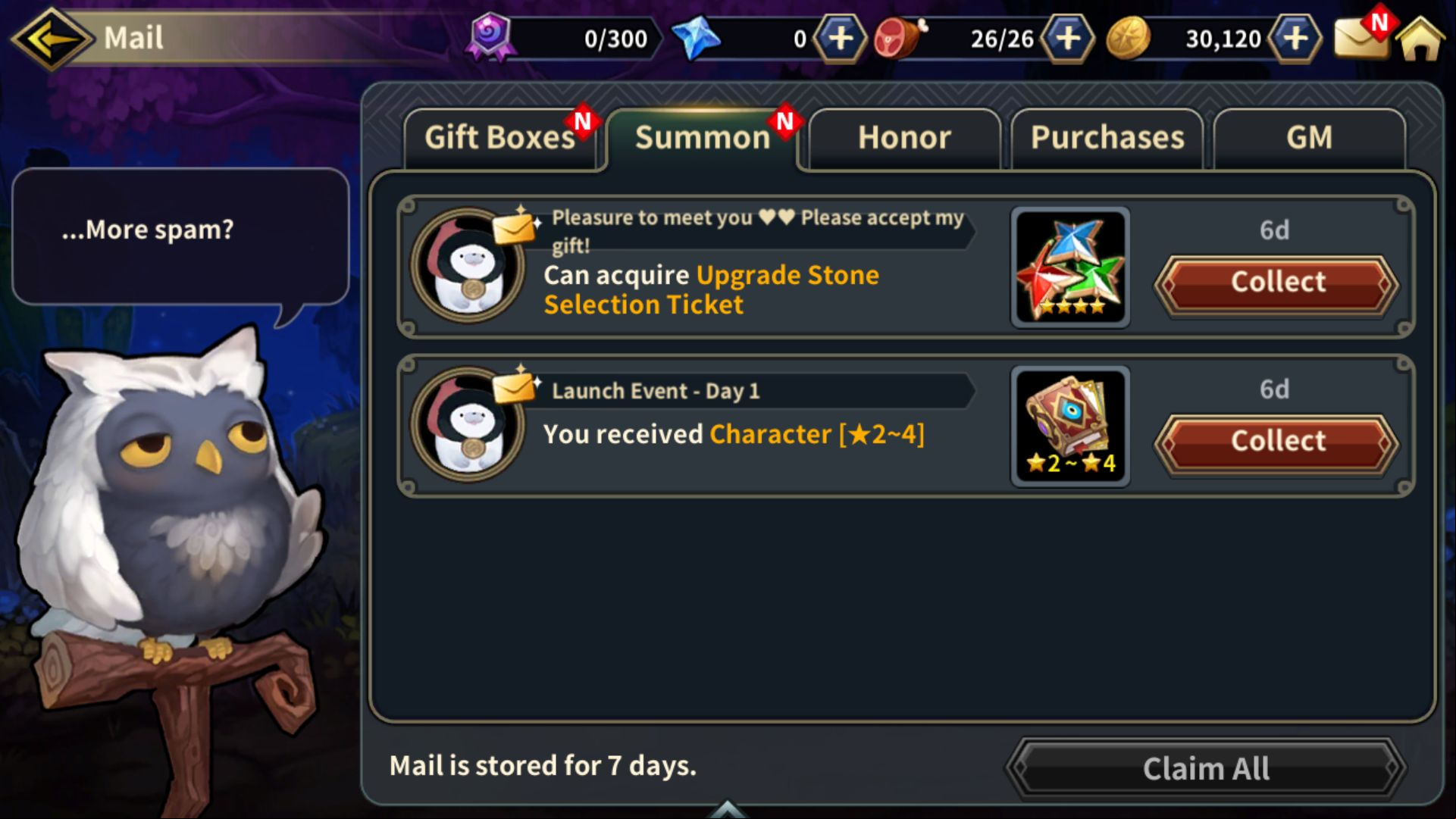This screenshot has height=819, width=1456.
Task: Switch to the Gift Boxes tab
Action: (501, 138)
